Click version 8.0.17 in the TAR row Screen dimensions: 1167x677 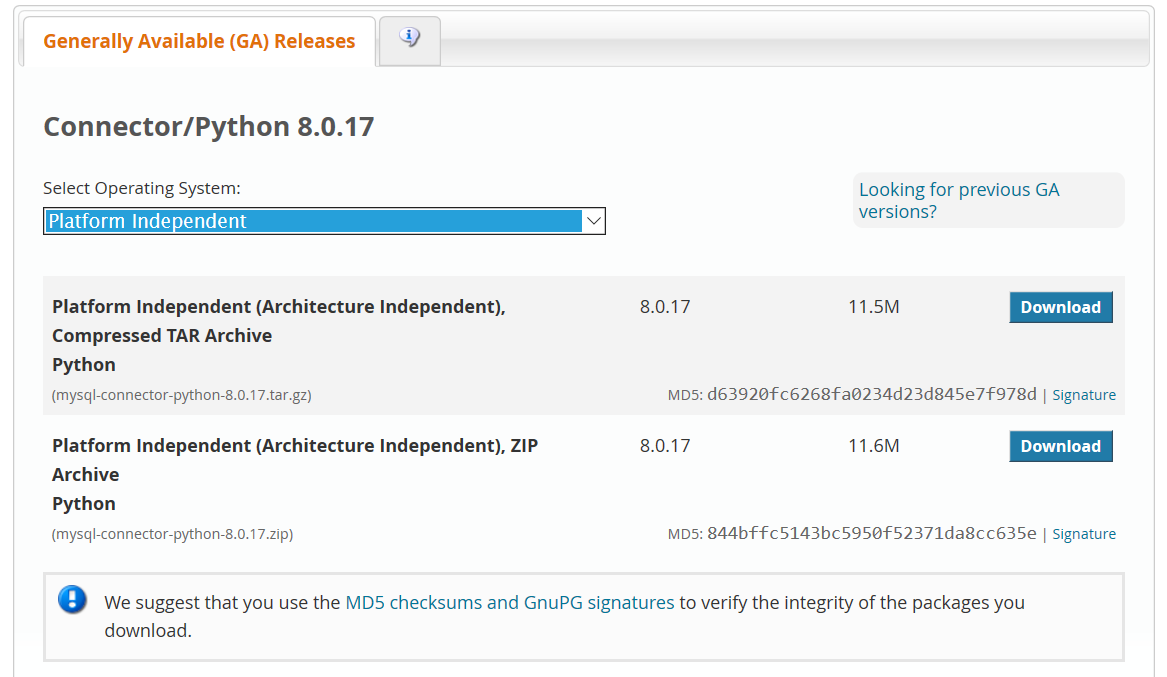(665, 307)
